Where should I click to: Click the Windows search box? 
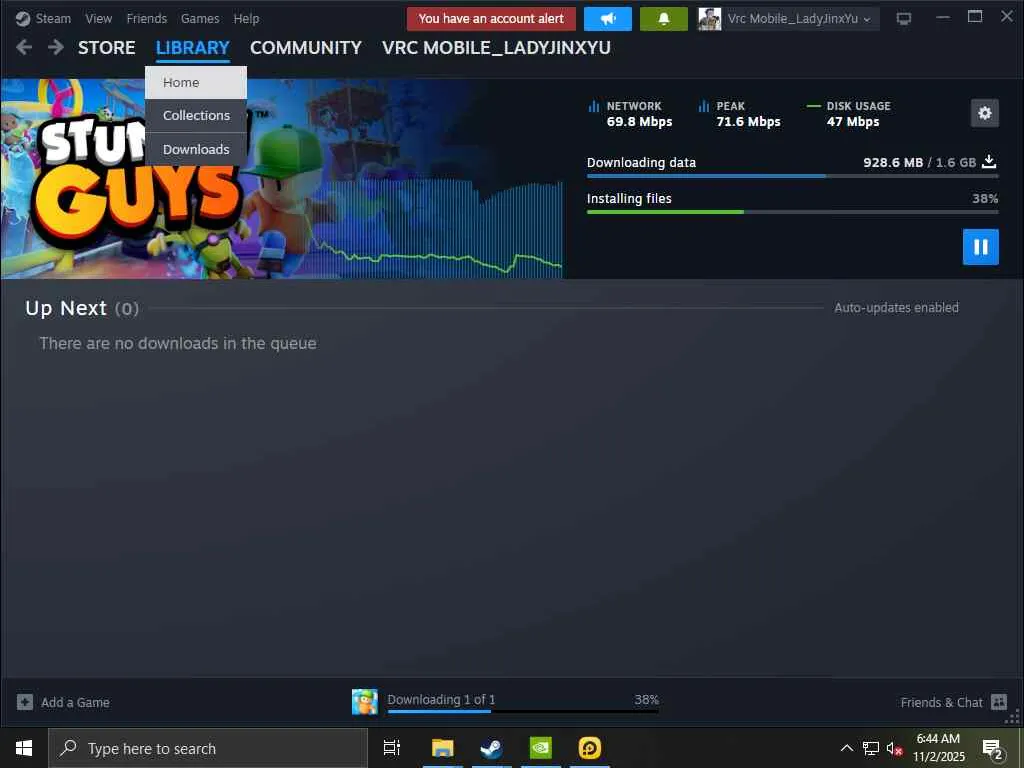click(208, 748)
